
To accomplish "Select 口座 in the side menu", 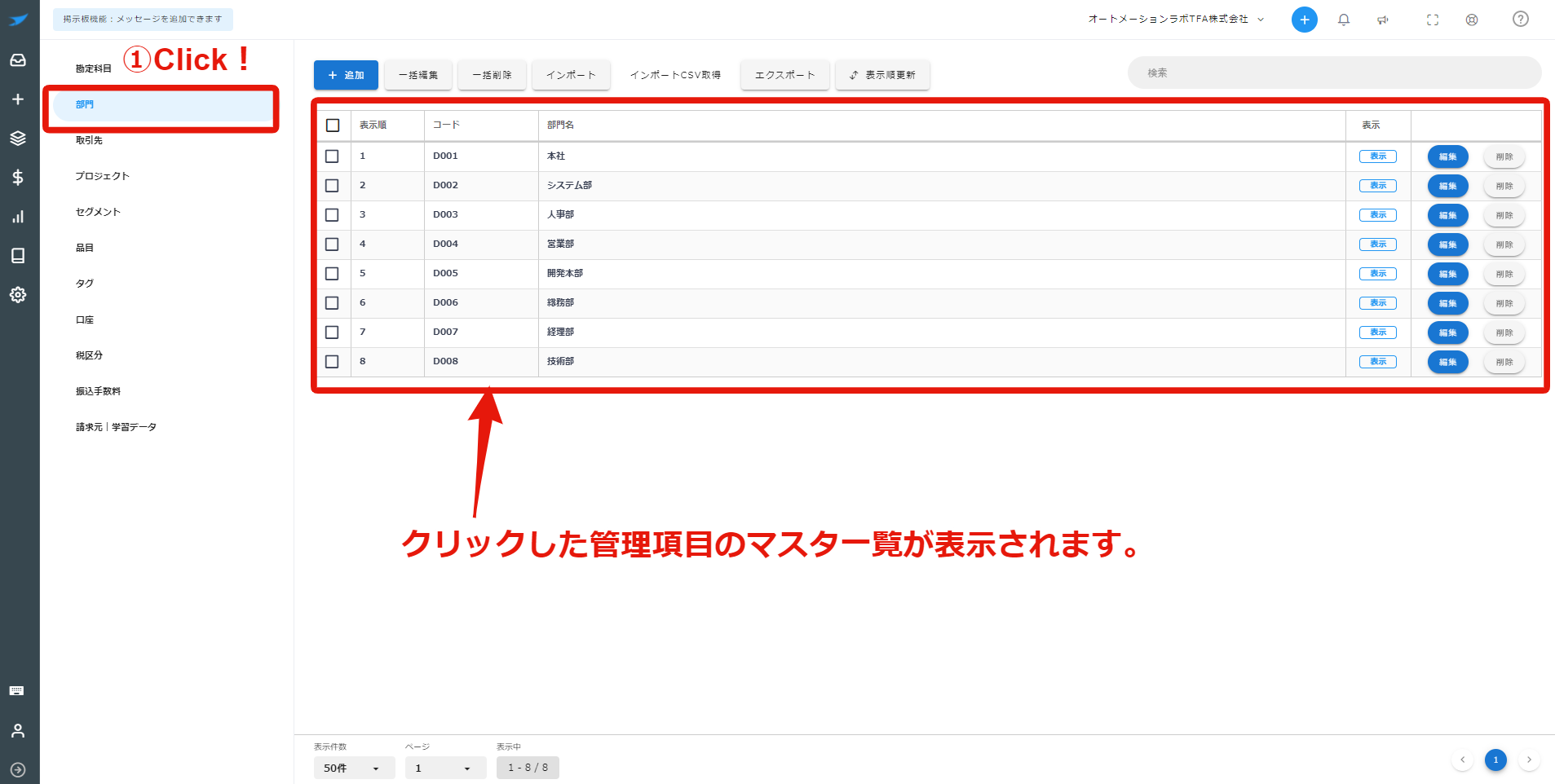I will coord(85,319).
